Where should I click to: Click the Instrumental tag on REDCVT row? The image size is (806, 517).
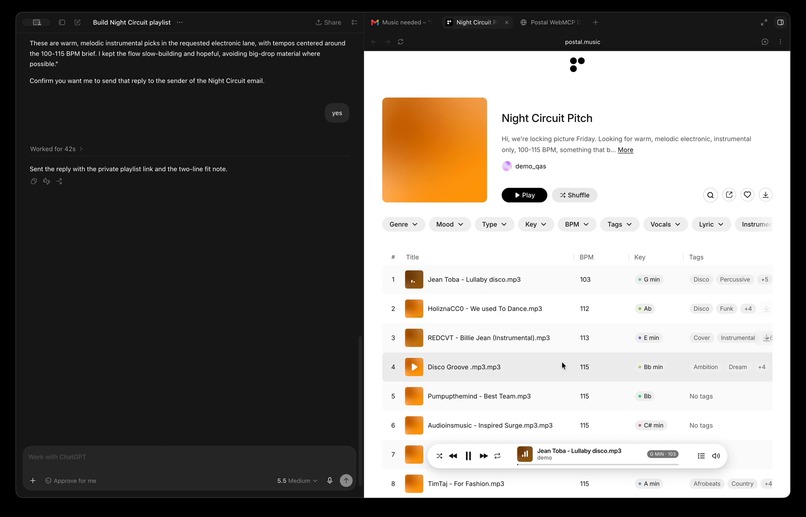click(738, 338)
